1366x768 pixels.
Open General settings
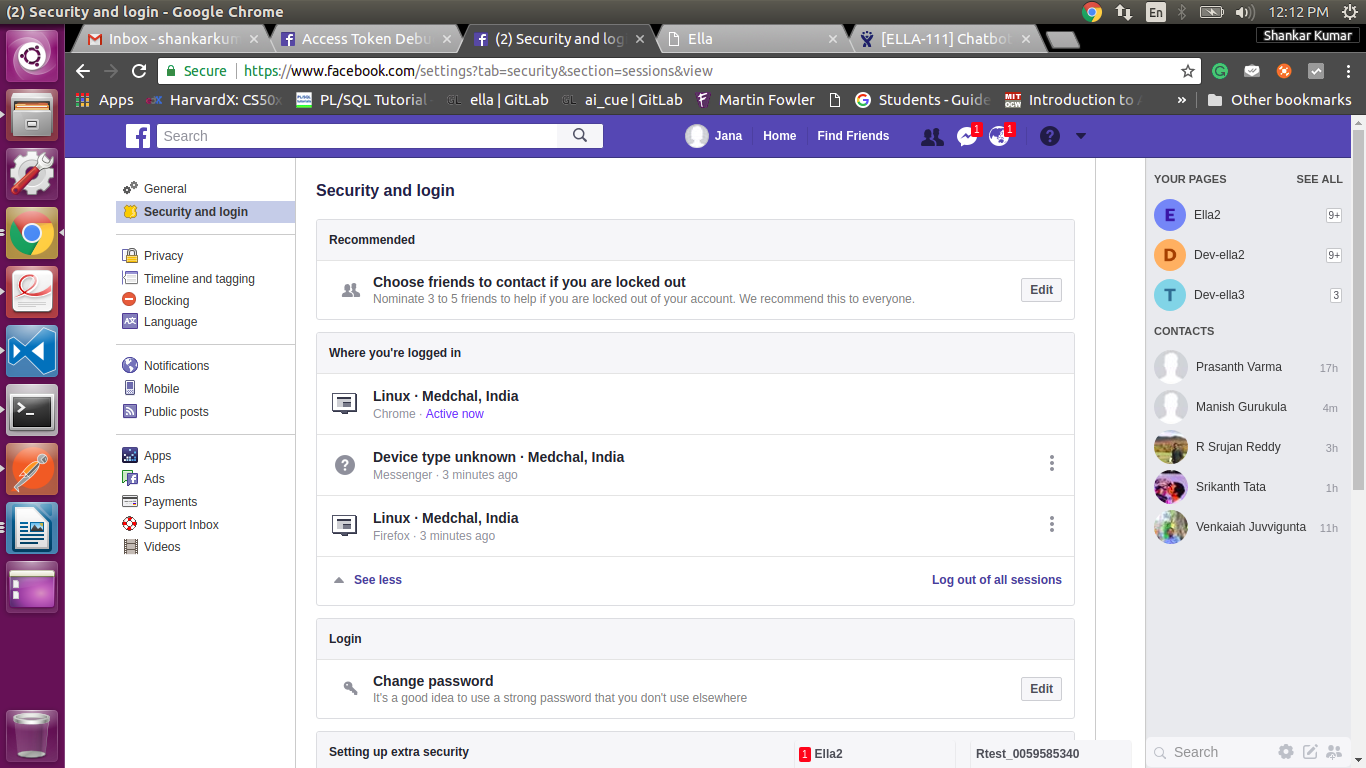[x=165, y=188]
